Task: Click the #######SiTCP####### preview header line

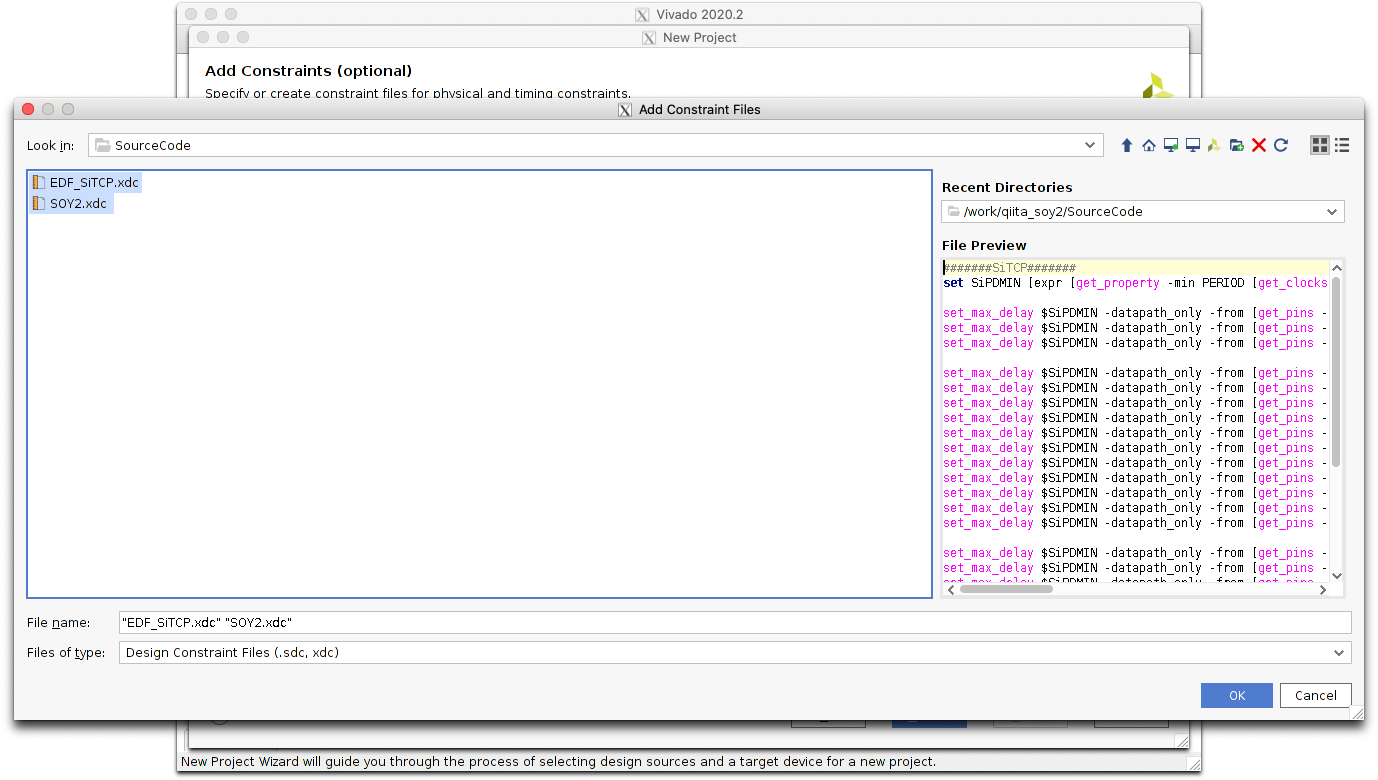Action: [x=1009, y=268]
